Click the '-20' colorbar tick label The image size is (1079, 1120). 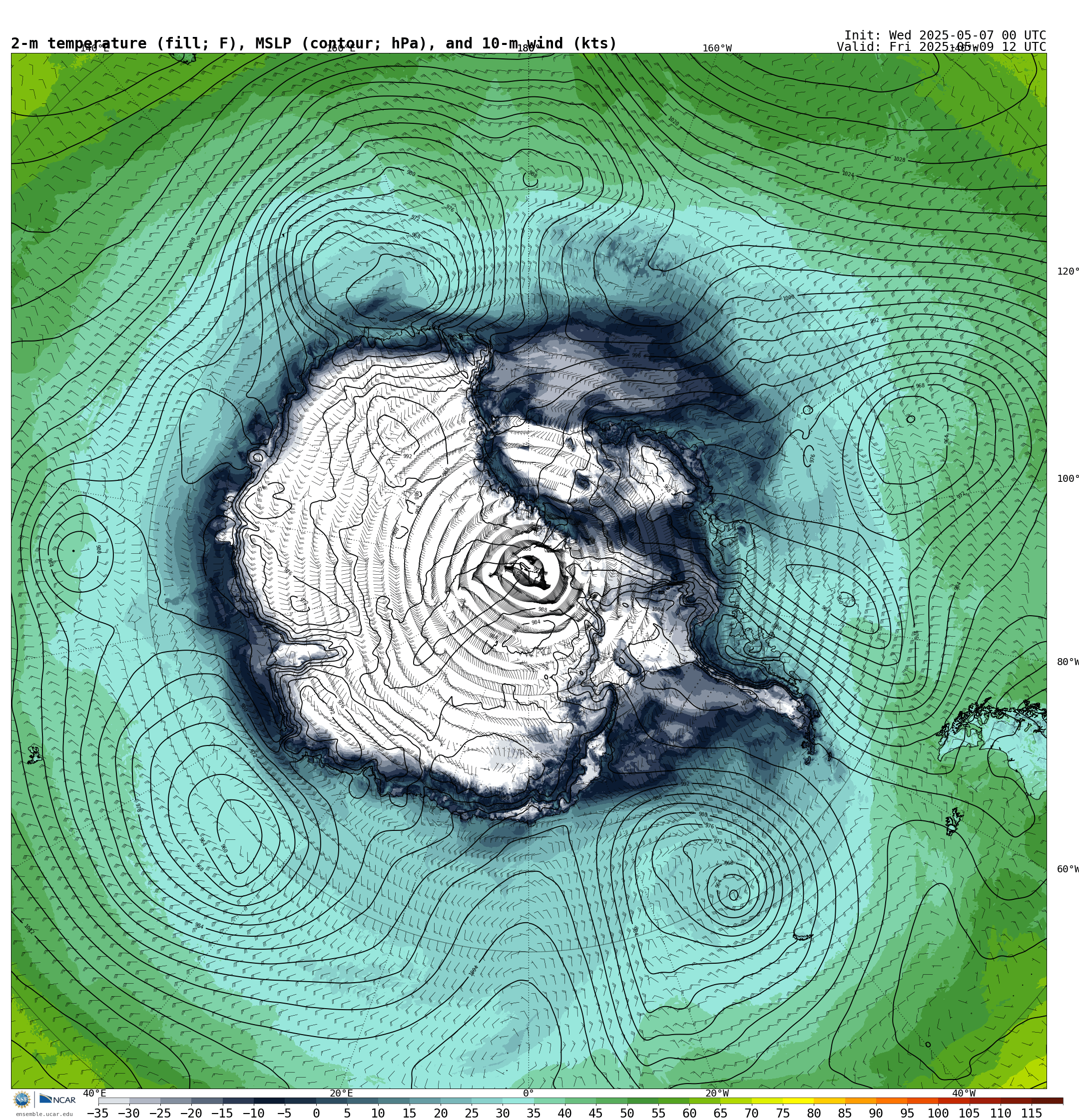tap(191, 1113)
